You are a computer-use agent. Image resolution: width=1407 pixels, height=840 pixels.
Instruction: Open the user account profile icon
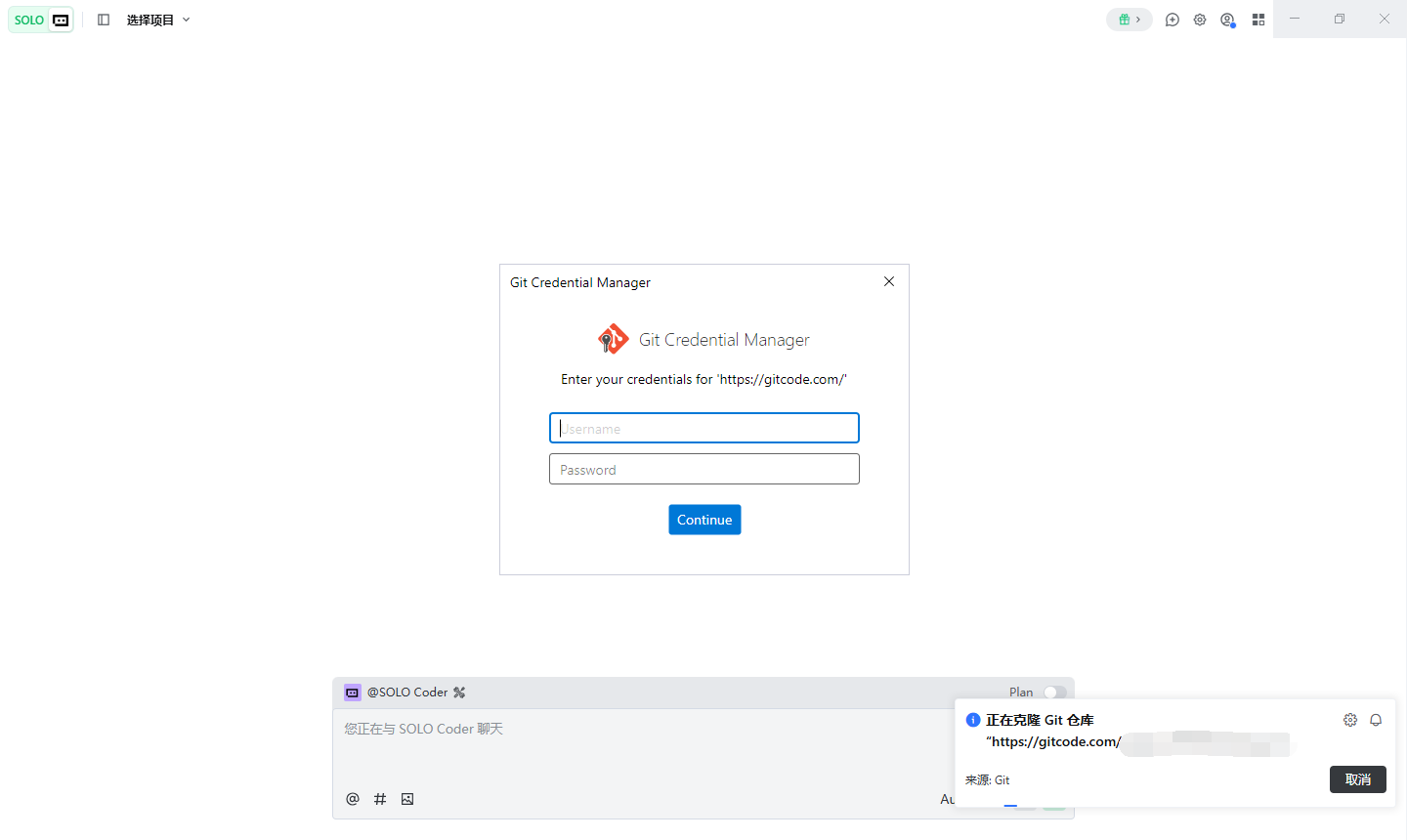1228,20
